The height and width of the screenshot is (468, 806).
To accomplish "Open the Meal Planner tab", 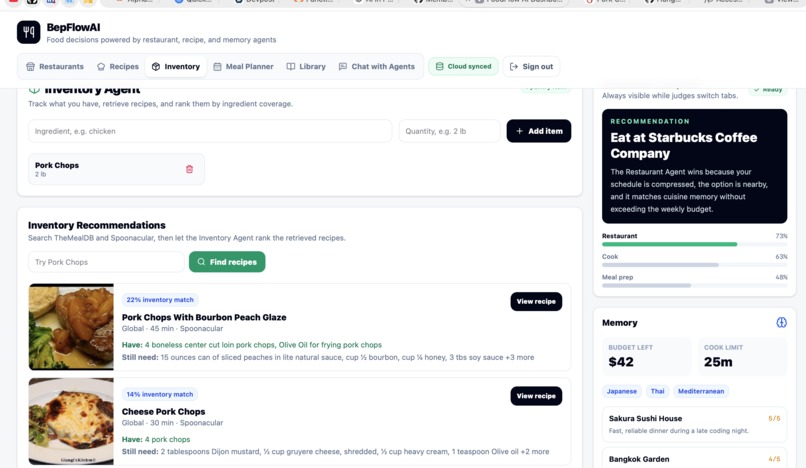I will coord(243,66).
